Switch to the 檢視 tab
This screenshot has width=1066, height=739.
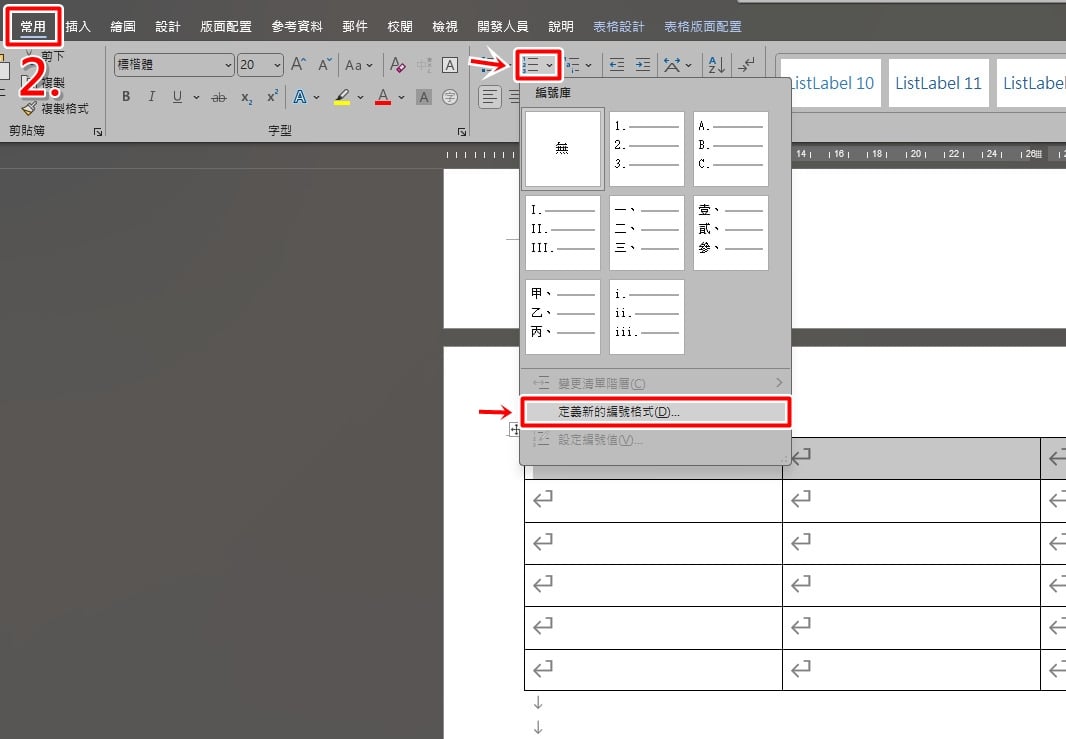(x=445, y=27)
